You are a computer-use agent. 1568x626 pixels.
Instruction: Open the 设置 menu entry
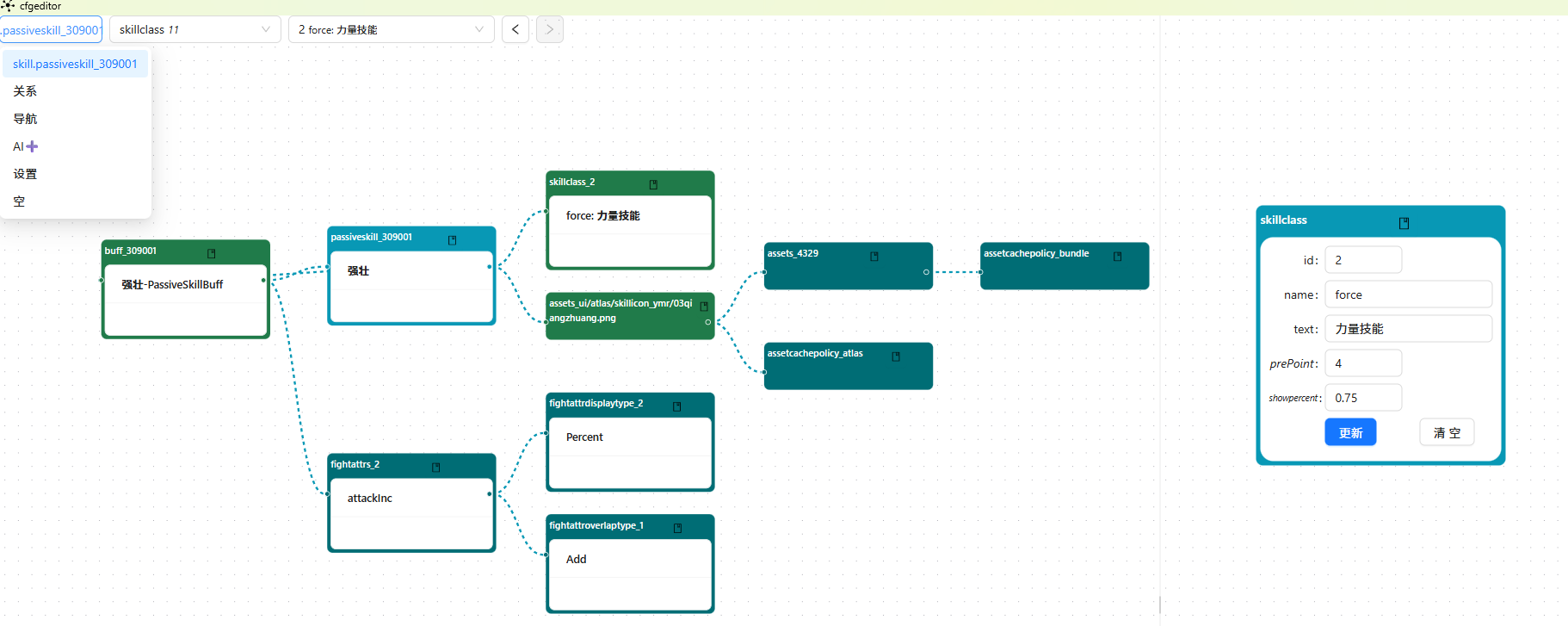[25, 174]
